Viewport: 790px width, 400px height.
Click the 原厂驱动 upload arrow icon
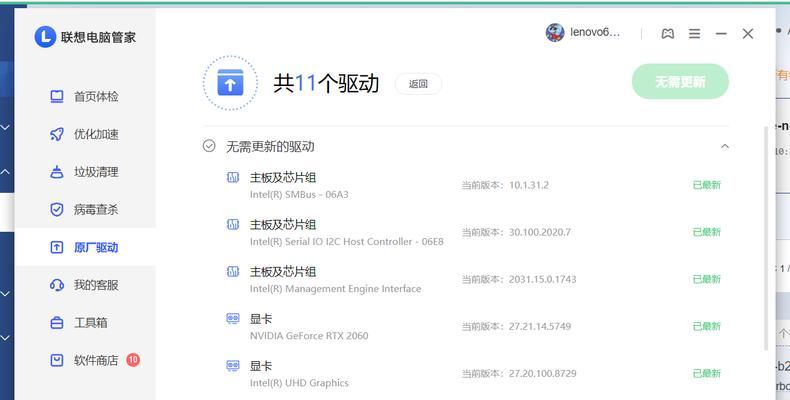[57, 247]
